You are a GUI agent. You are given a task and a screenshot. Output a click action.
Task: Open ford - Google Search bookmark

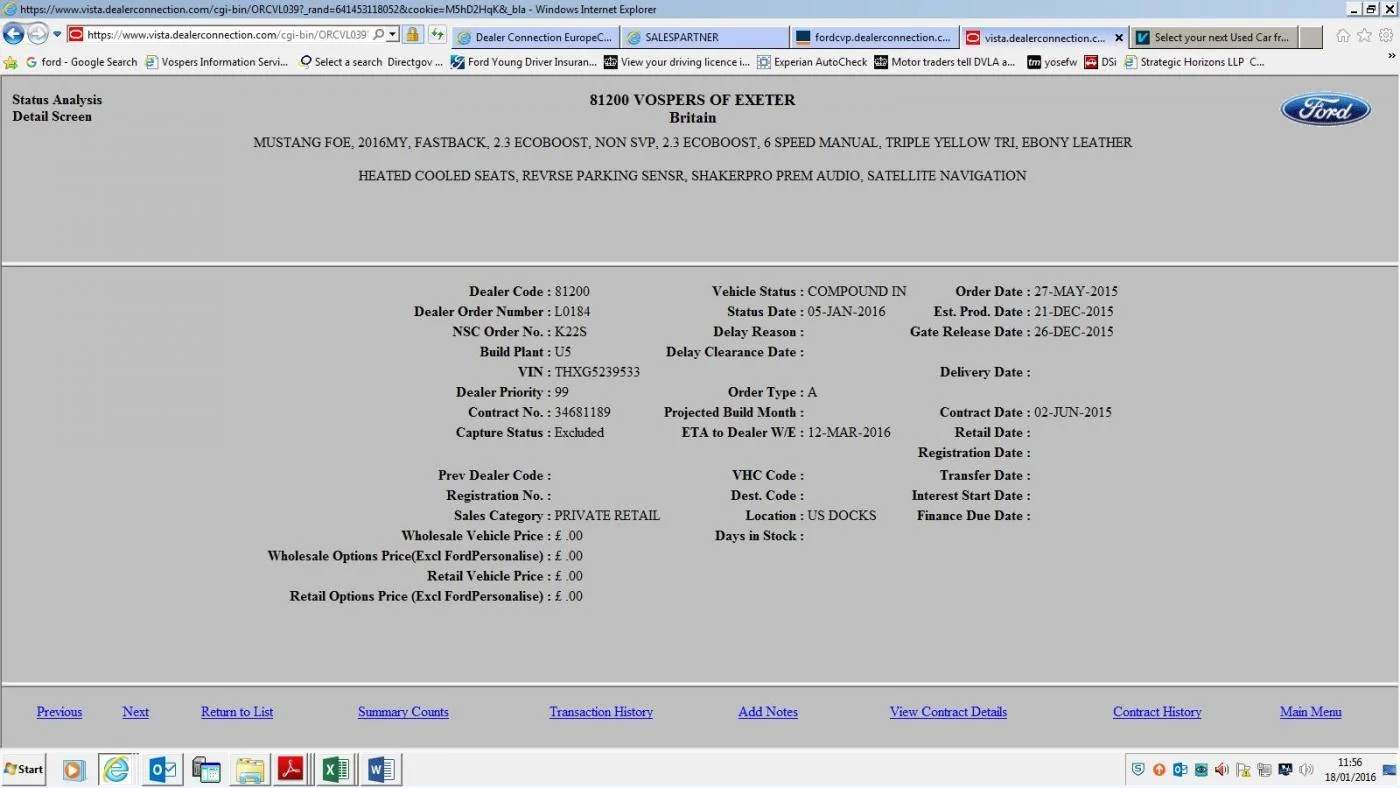pyautogui.click(x=81, y=62)
